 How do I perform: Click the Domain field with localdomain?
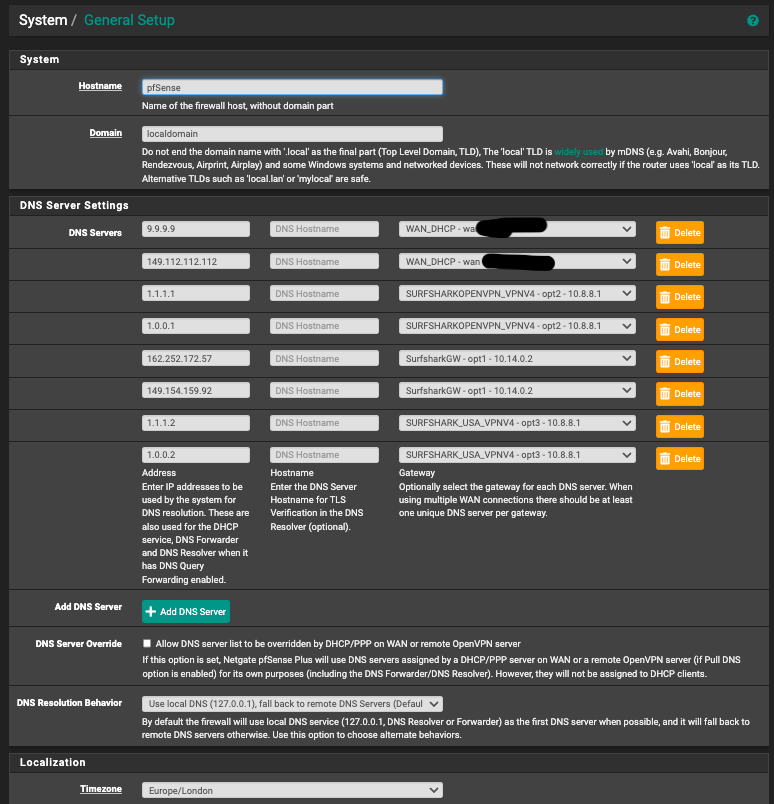coord(292,134)
